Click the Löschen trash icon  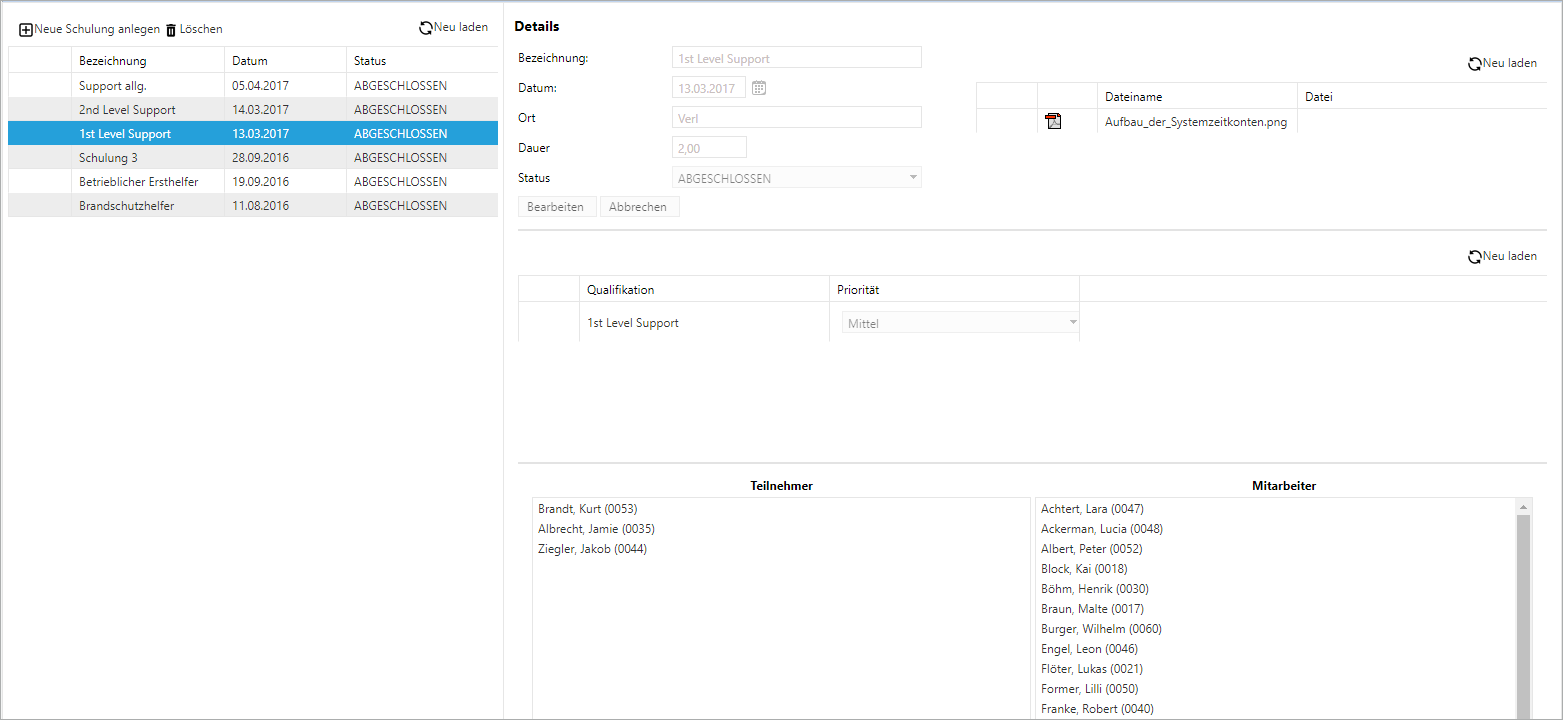coord(171,30)
